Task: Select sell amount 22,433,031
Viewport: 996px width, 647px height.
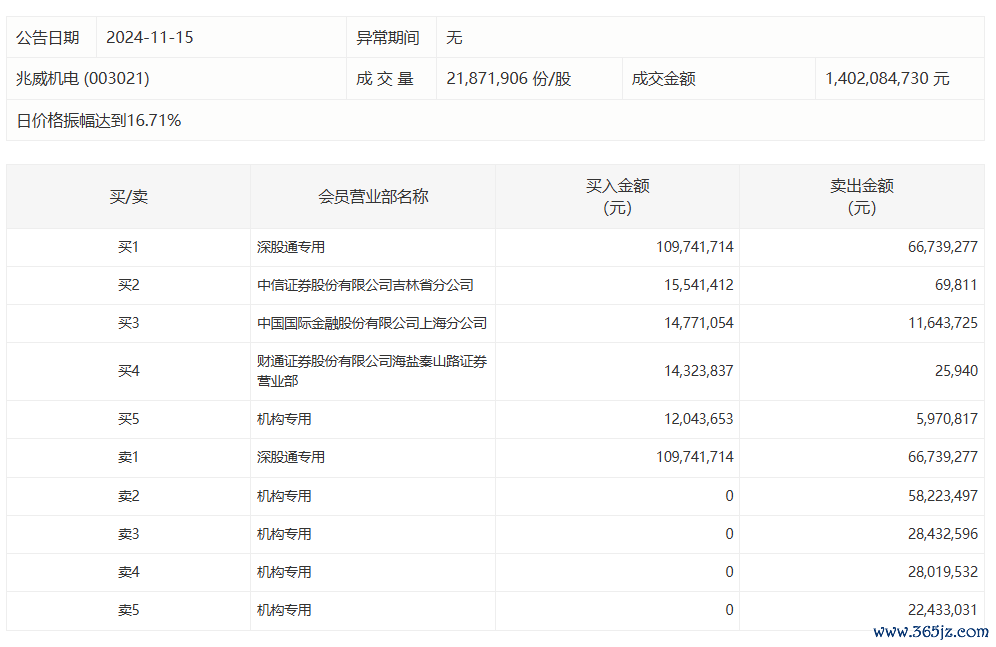Action: pos(943,610)
